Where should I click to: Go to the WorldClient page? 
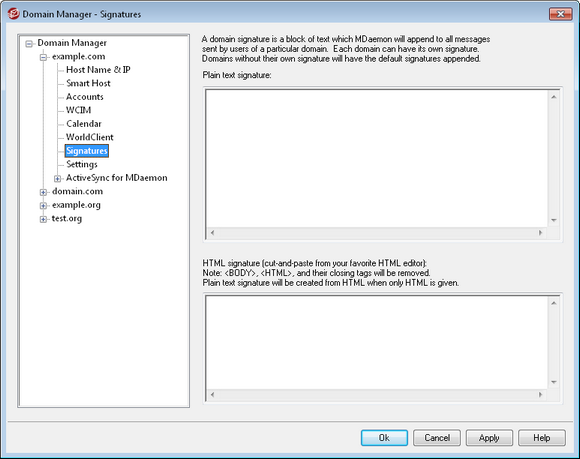[x=90, y=137]
